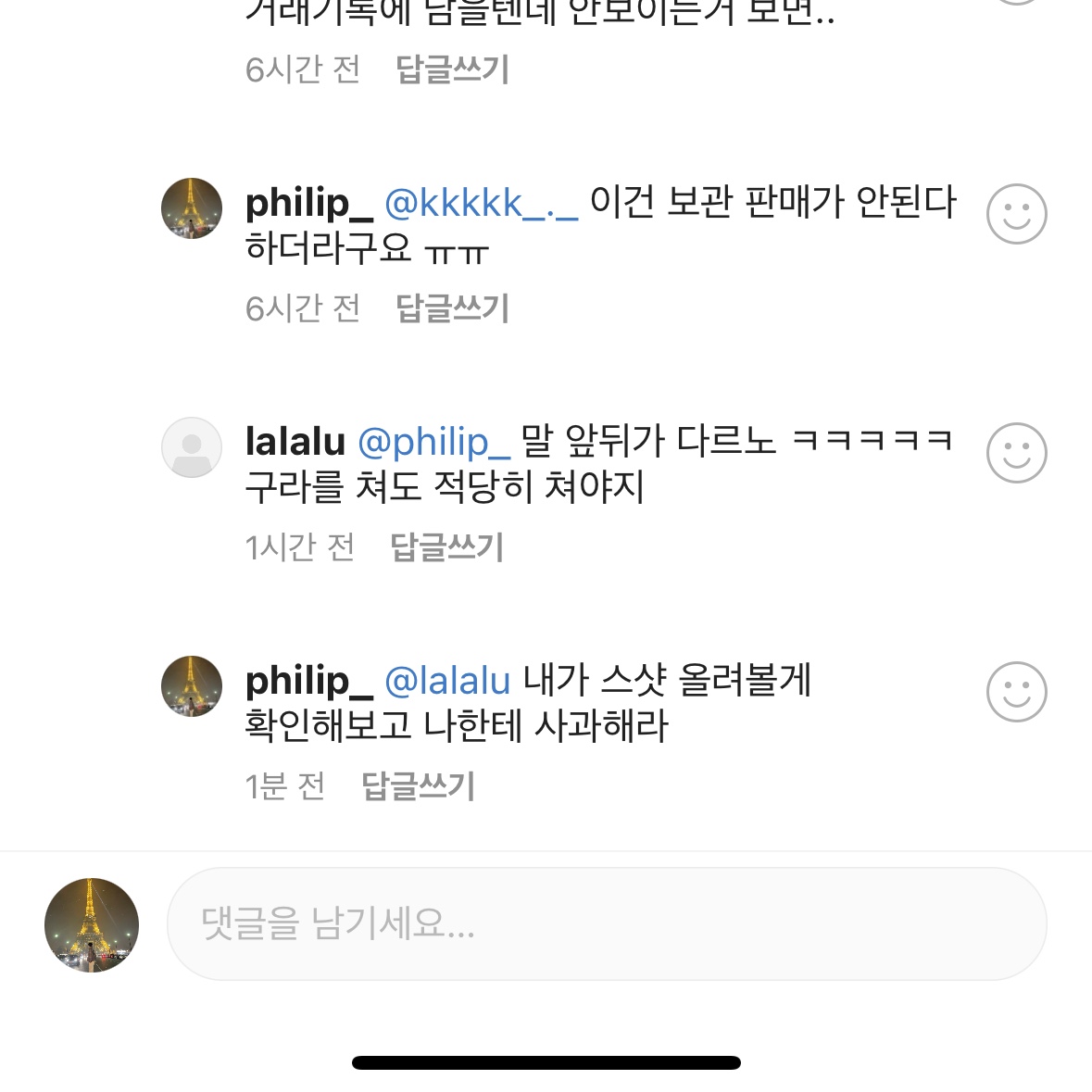Image resolution: width=1092 pixels, height=1092 pixels.
Task: Open philip_'s Eiffel Tower avatar on kkkkk_._ reply
Action: click(x=192, y=208)
